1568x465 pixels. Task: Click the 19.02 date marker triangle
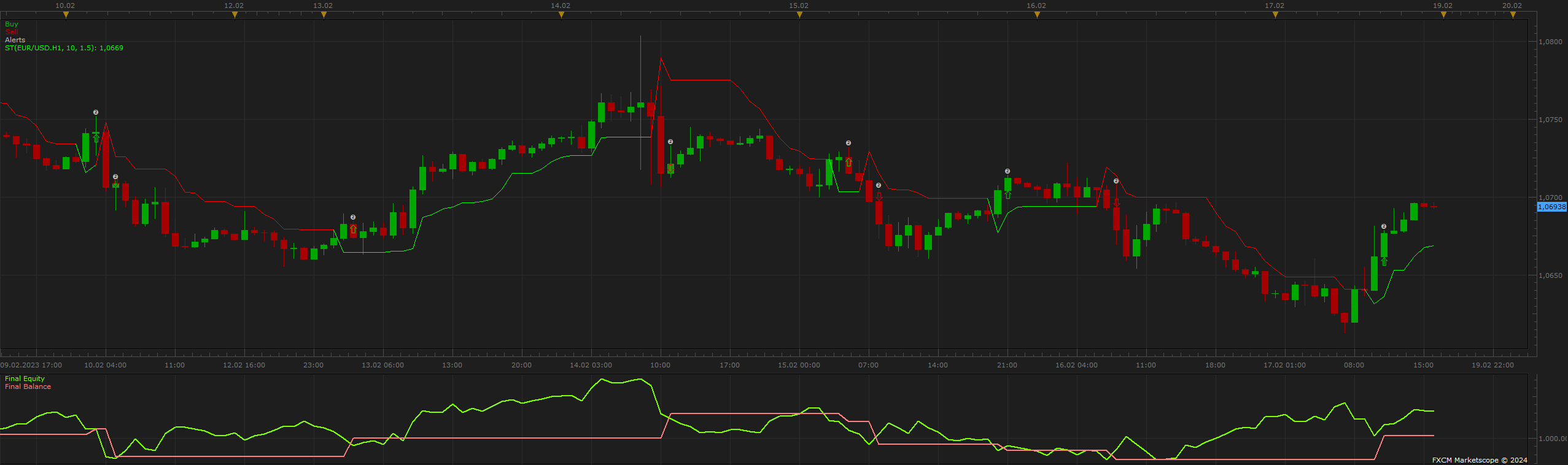click(x=1443, y=15)
